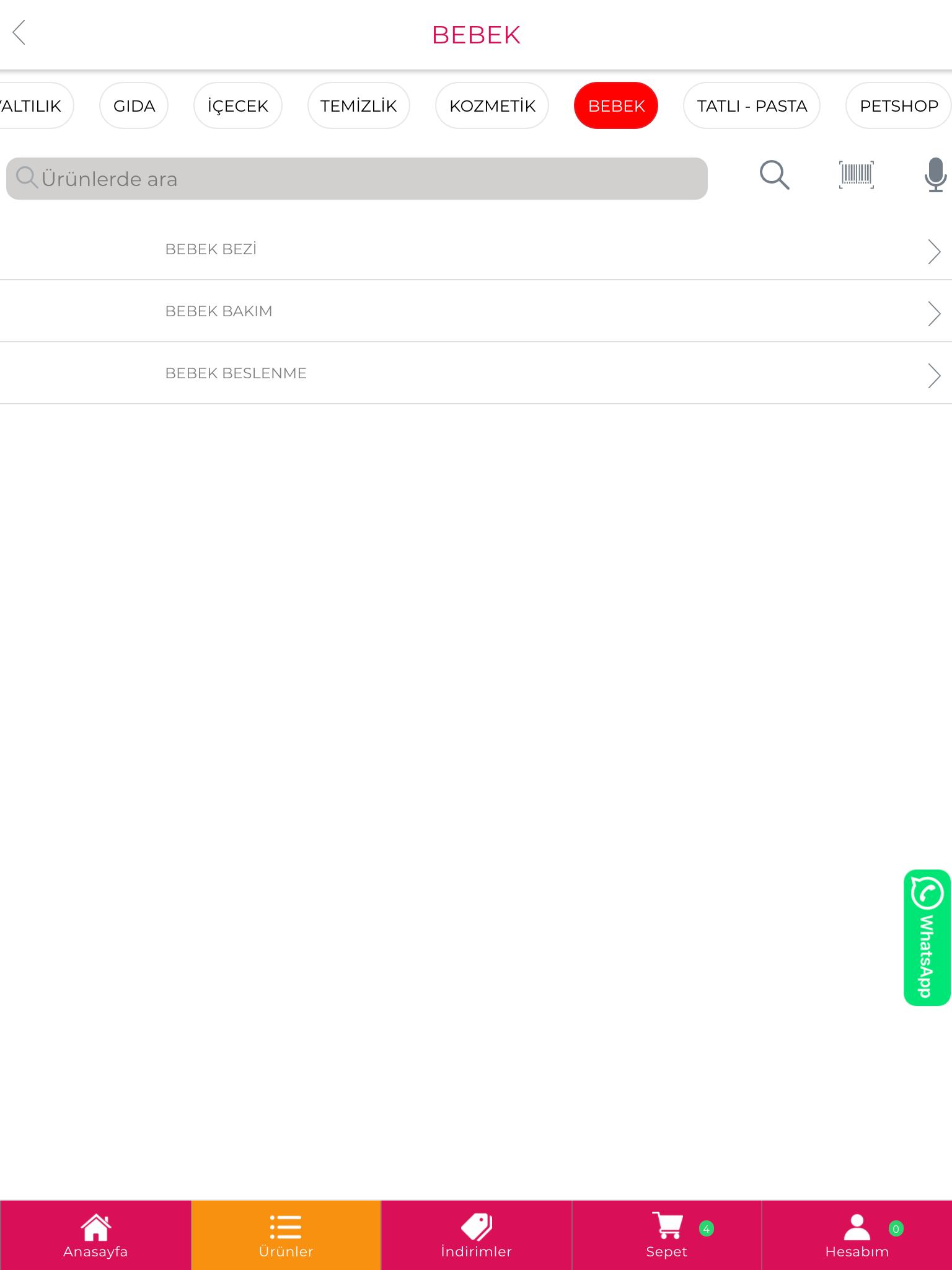
Task: Tap the magnifier search icon
Action: click(774, 175)
